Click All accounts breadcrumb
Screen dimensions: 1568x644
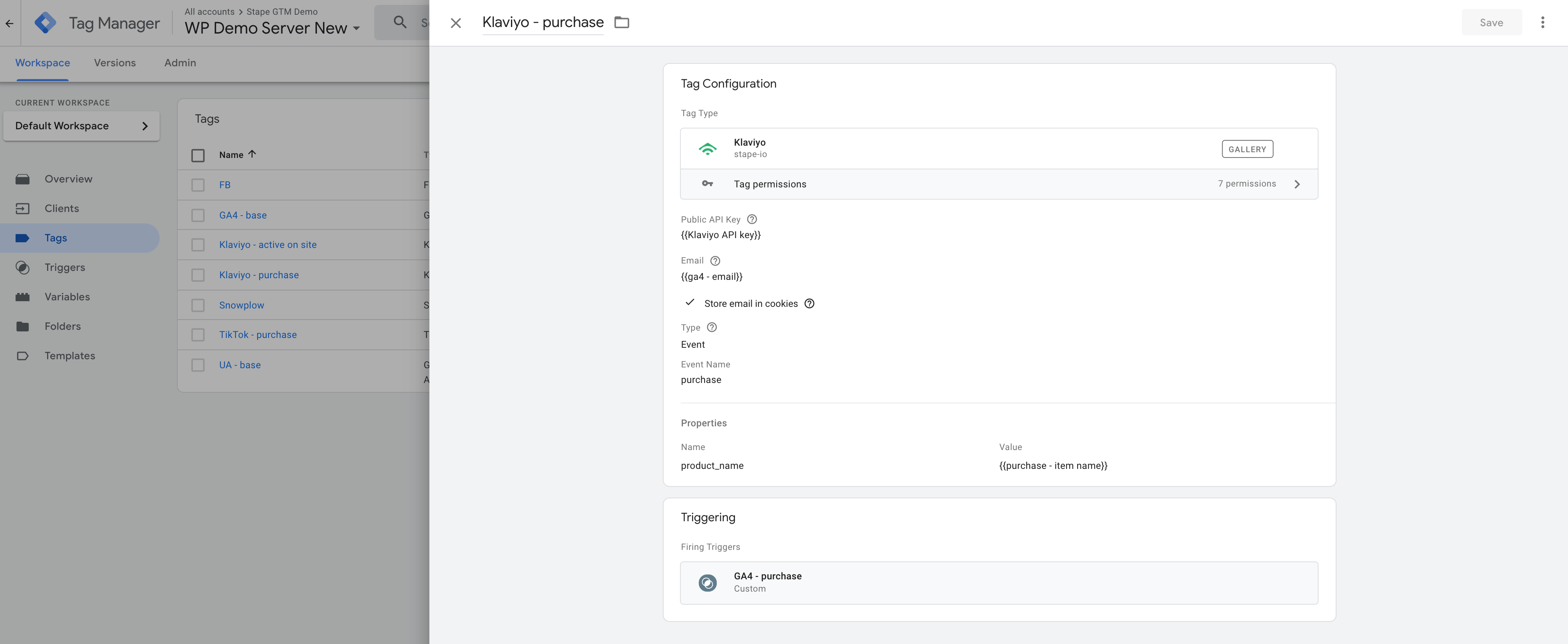209,11
